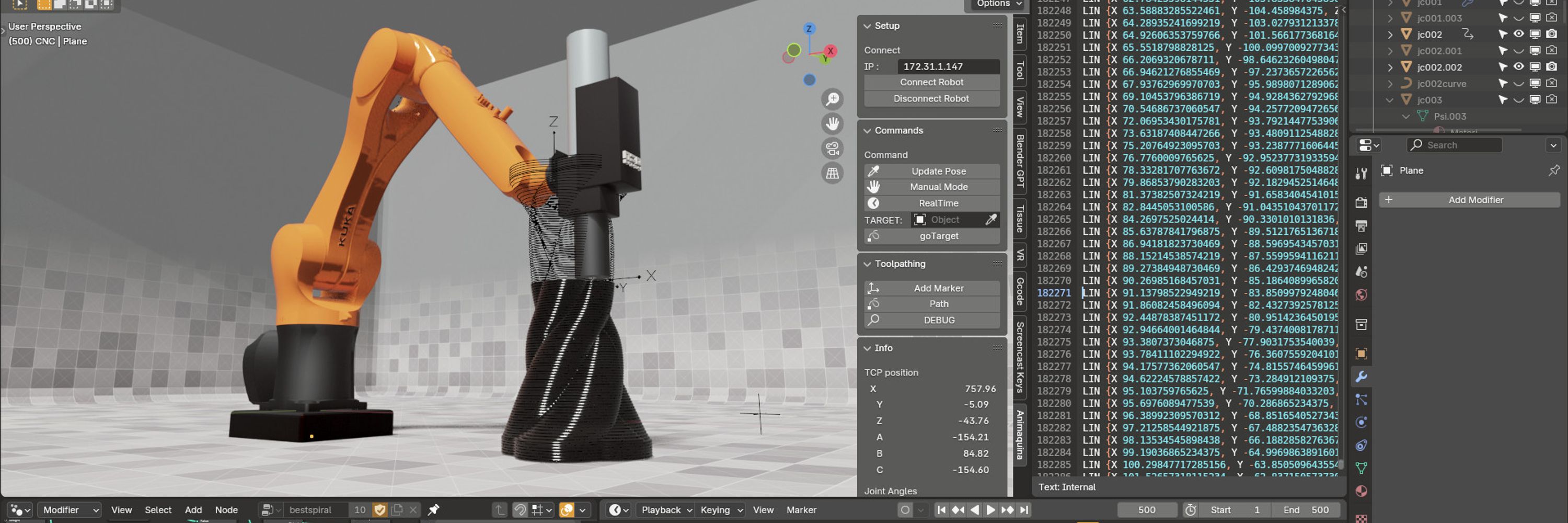
Task: Click the Update Pose button
Action: [931, 171]
